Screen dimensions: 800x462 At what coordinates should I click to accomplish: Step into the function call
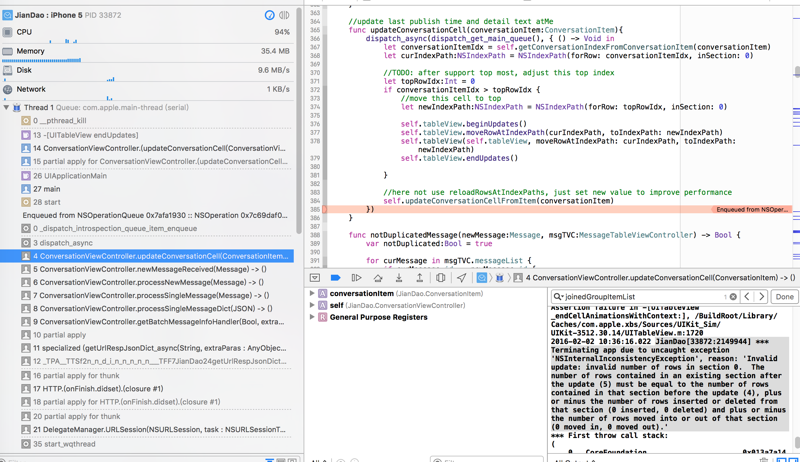click(398, 278)
